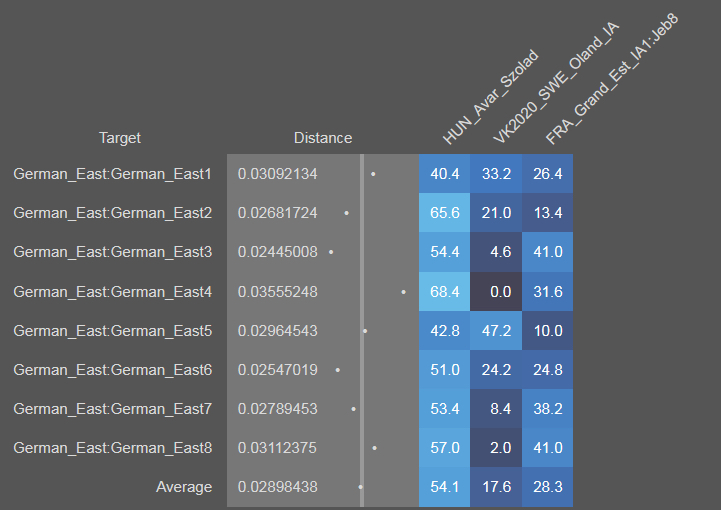Click the distance plot dot for German_East3

click(331, 252)
